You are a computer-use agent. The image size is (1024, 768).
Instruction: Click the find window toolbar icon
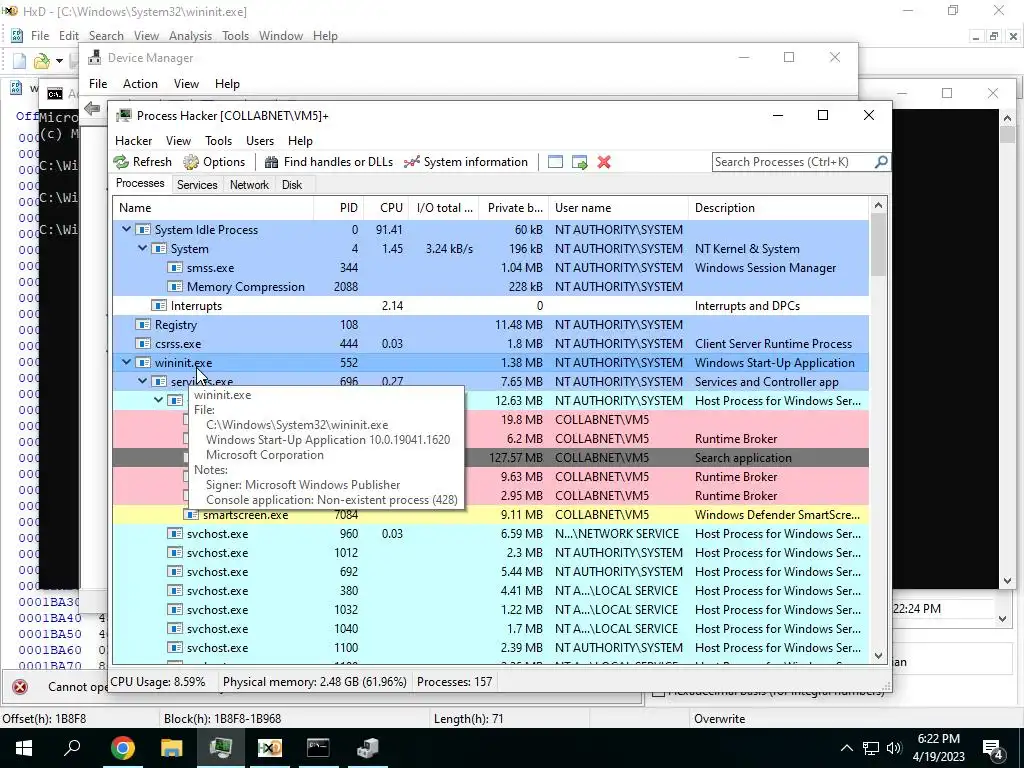[x=555, y=162]
